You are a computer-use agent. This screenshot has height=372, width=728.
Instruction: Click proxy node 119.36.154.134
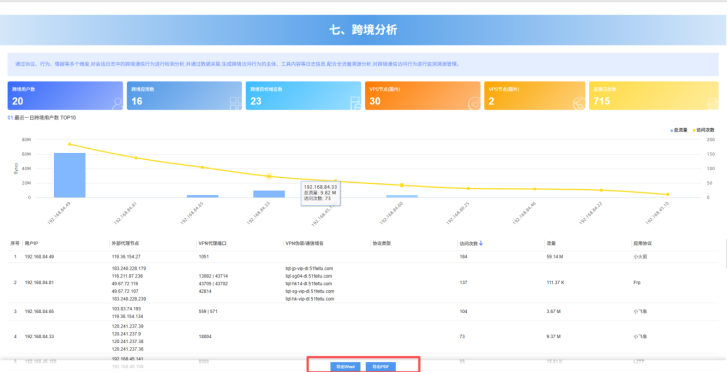point(128,317)
